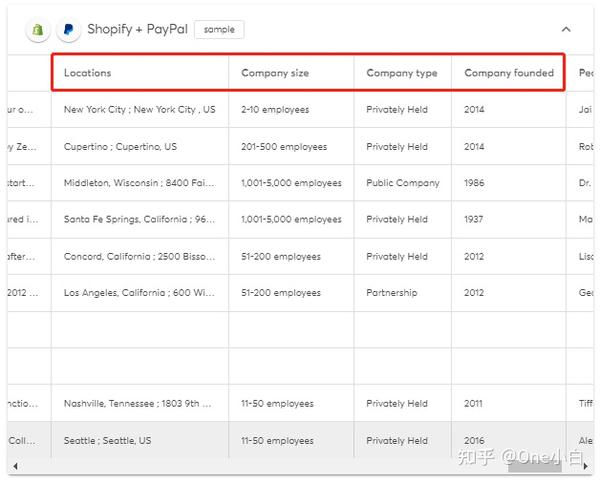The height and width of the screenshot is (482, 600).
Task: Click the Shopify + PayPal title
Action: pyautogui.click(x=137, y=30)
